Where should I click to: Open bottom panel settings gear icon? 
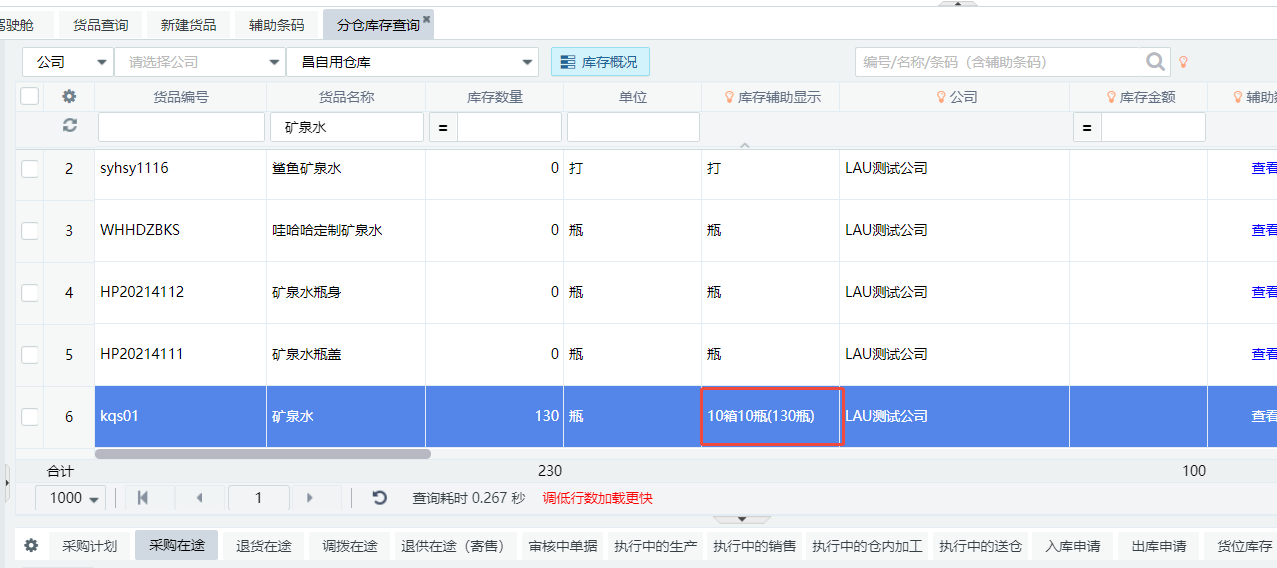[31, 546]
